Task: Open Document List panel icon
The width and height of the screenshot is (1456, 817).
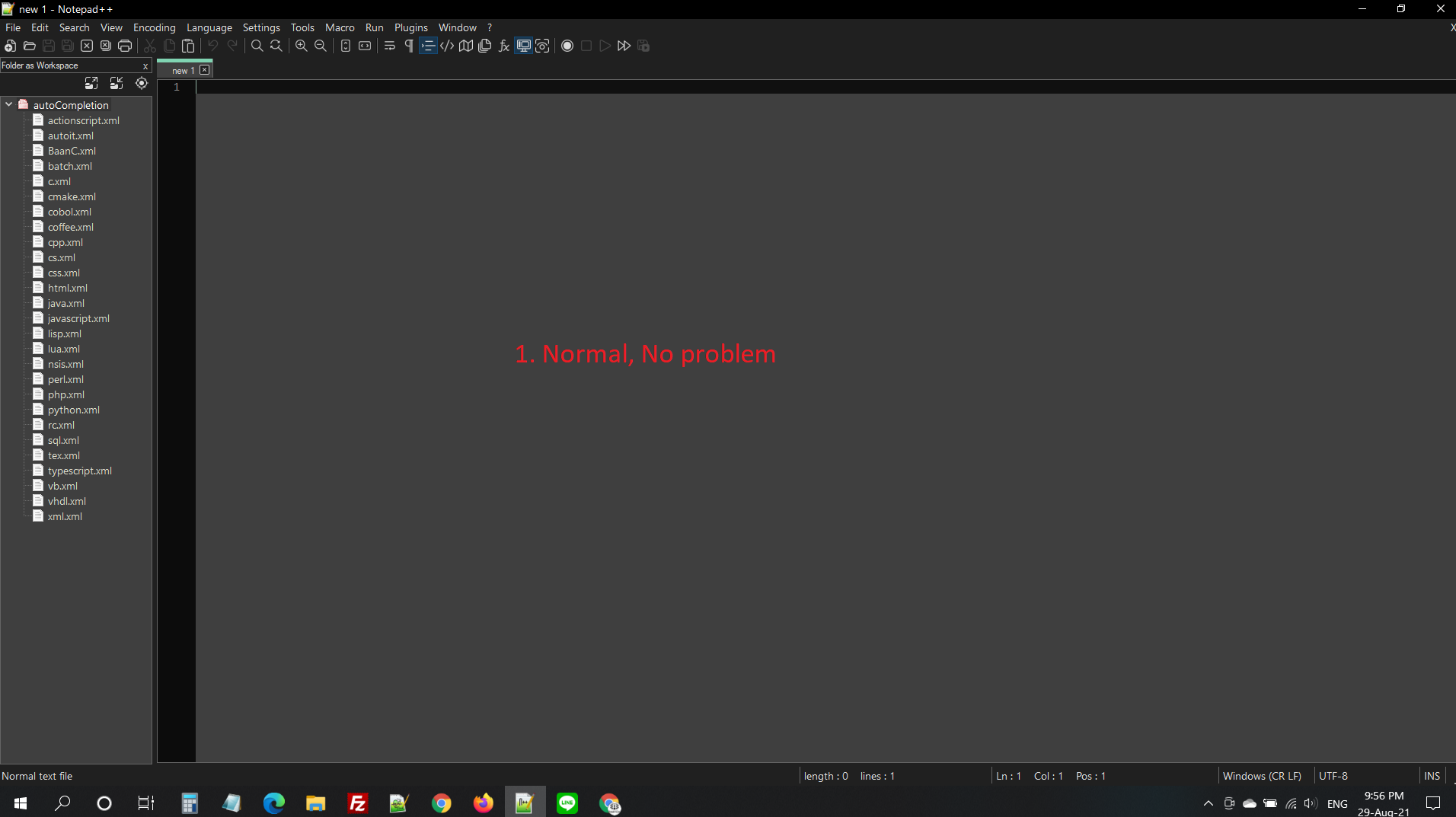Action: [485, 46]
